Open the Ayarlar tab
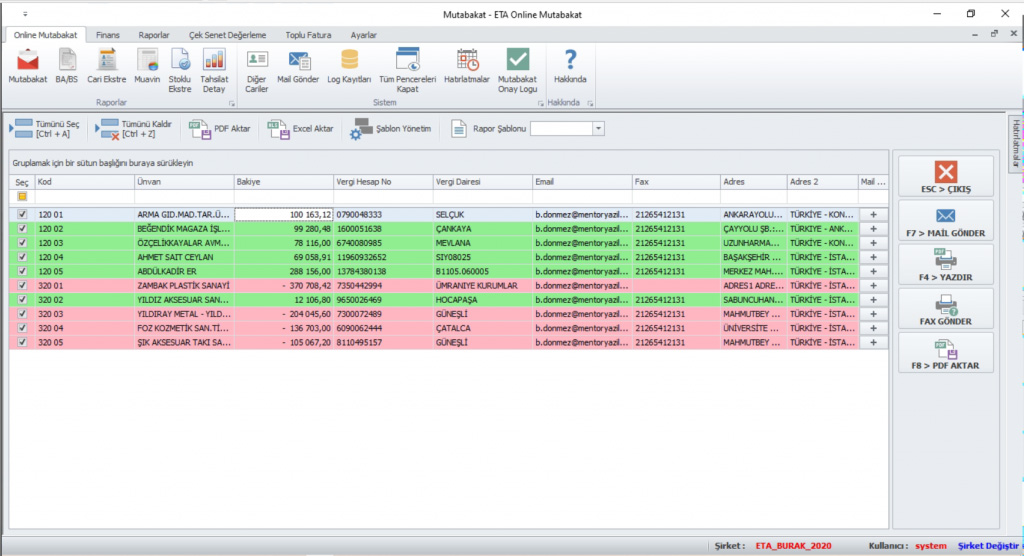This screenshot has width=1024, height=556. pyautogui.click(x=363, y=35)
